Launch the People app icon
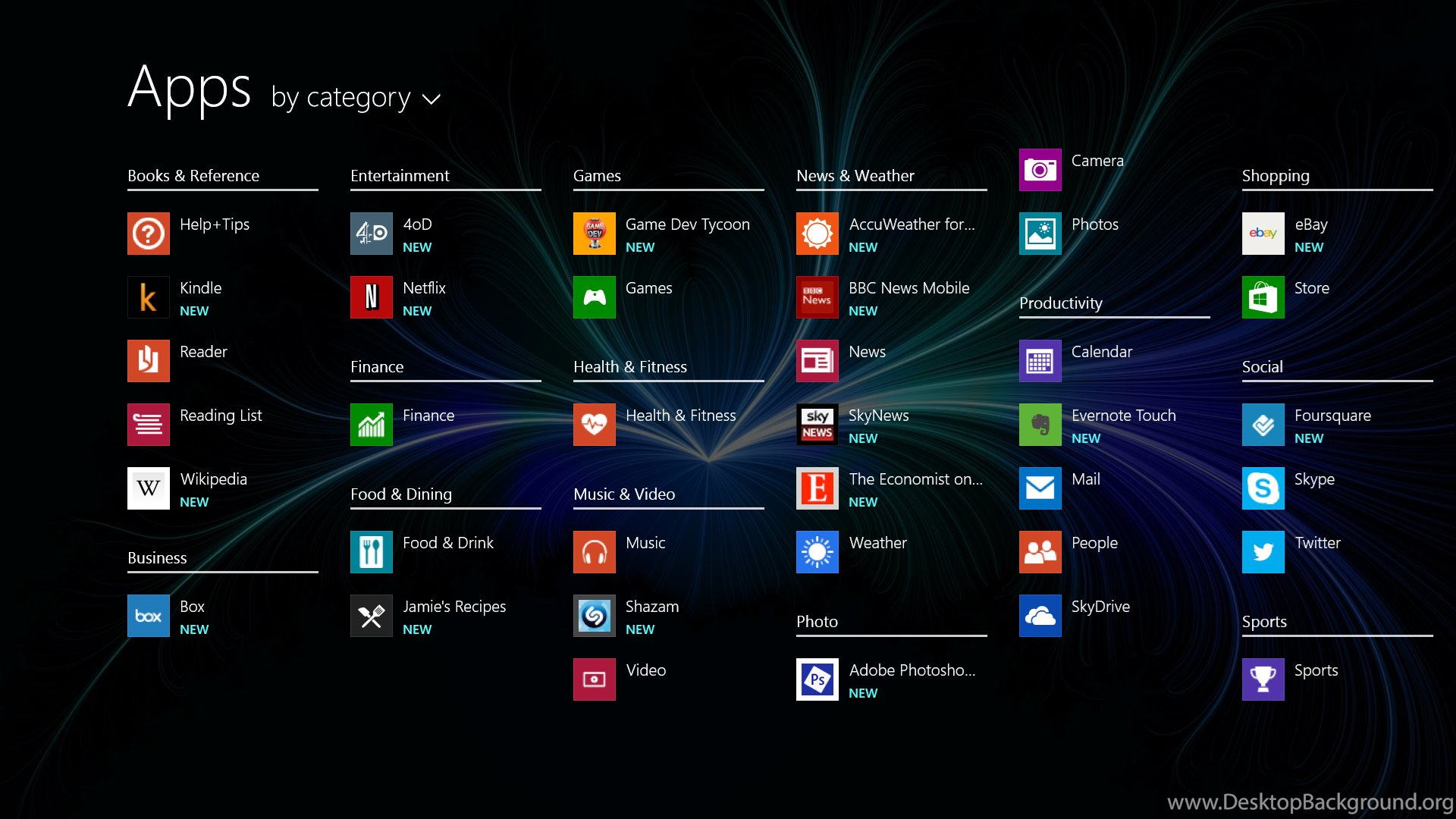Viewport: 1456px width, 819px height. coord(1040,552)
